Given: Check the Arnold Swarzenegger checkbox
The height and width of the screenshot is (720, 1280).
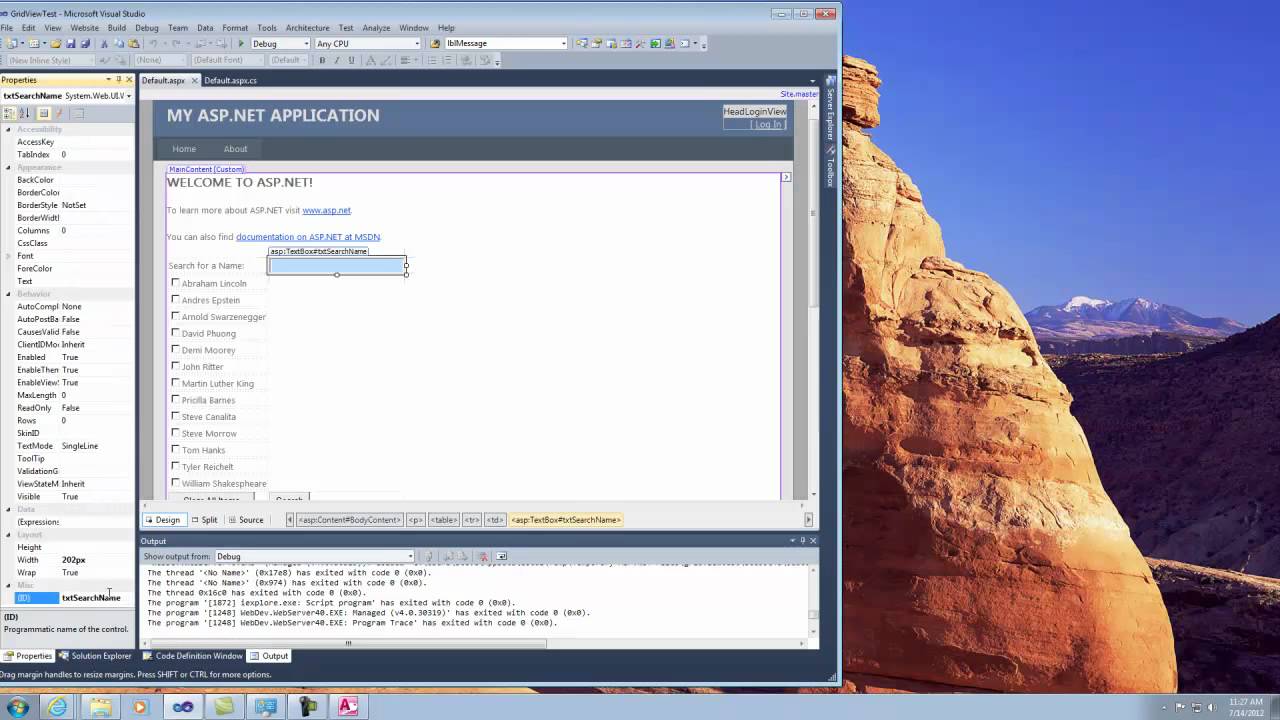Looking at the screenshot, I should coord(175,316).
